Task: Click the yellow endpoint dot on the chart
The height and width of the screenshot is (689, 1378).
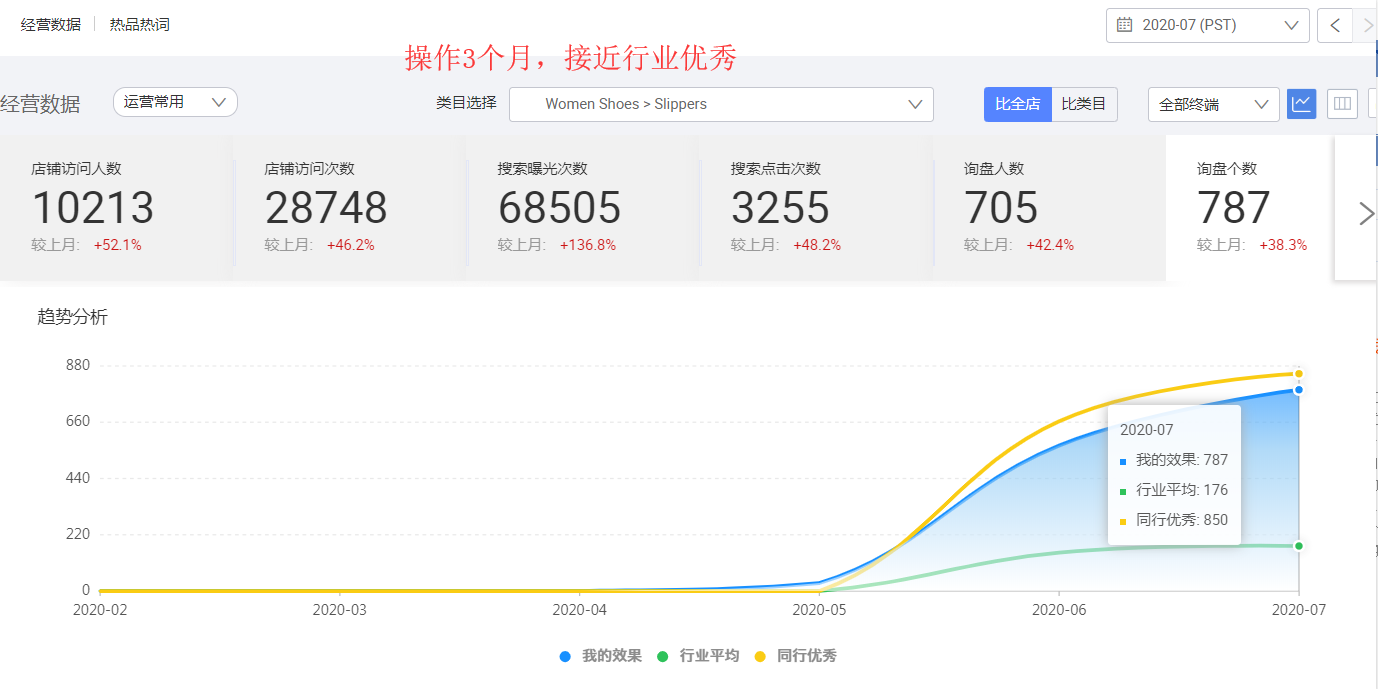Action: pos(1297,372)
